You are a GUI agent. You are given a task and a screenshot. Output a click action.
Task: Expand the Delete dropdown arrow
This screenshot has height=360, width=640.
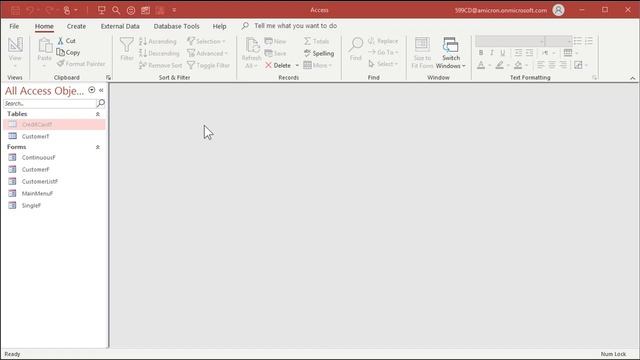pos(297,65)
